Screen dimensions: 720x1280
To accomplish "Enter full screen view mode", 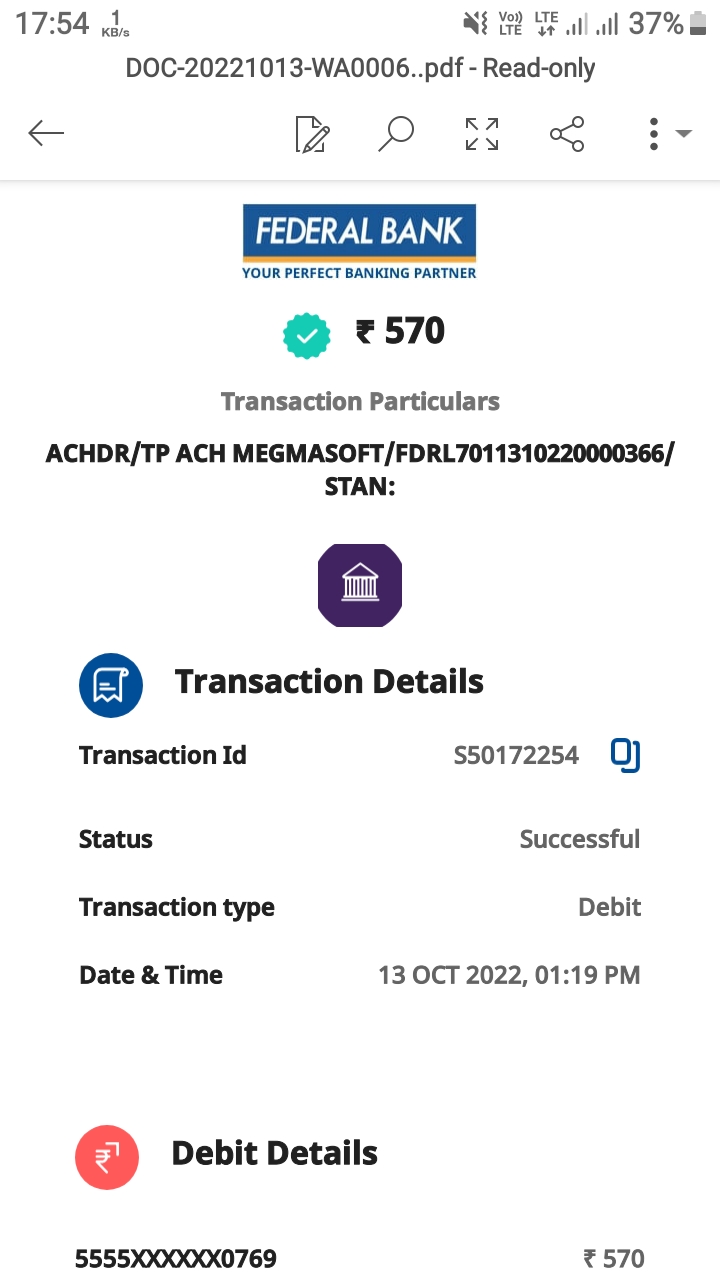I will click(482, 133).
